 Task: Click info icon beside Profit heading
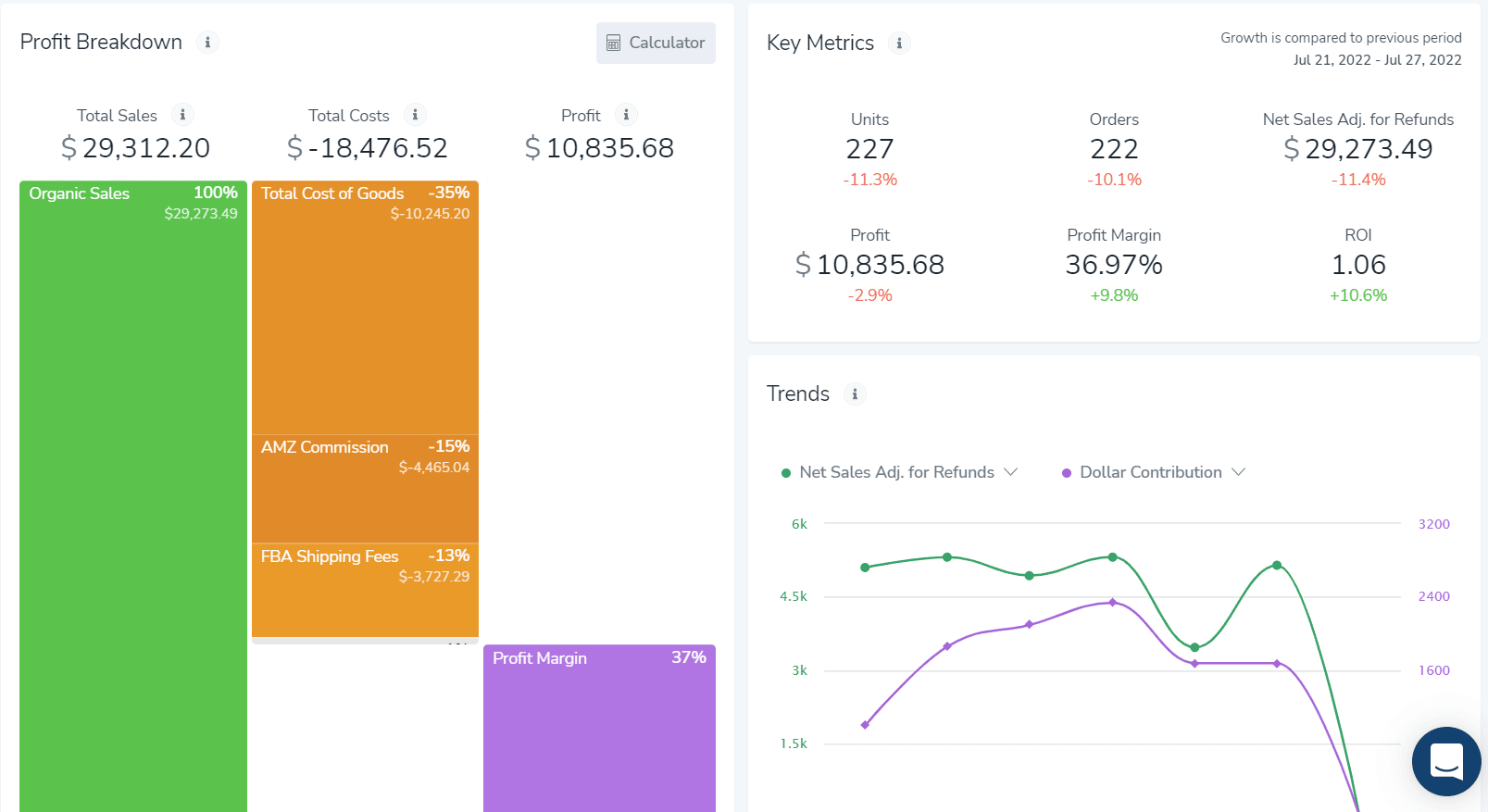click(626, 115)
